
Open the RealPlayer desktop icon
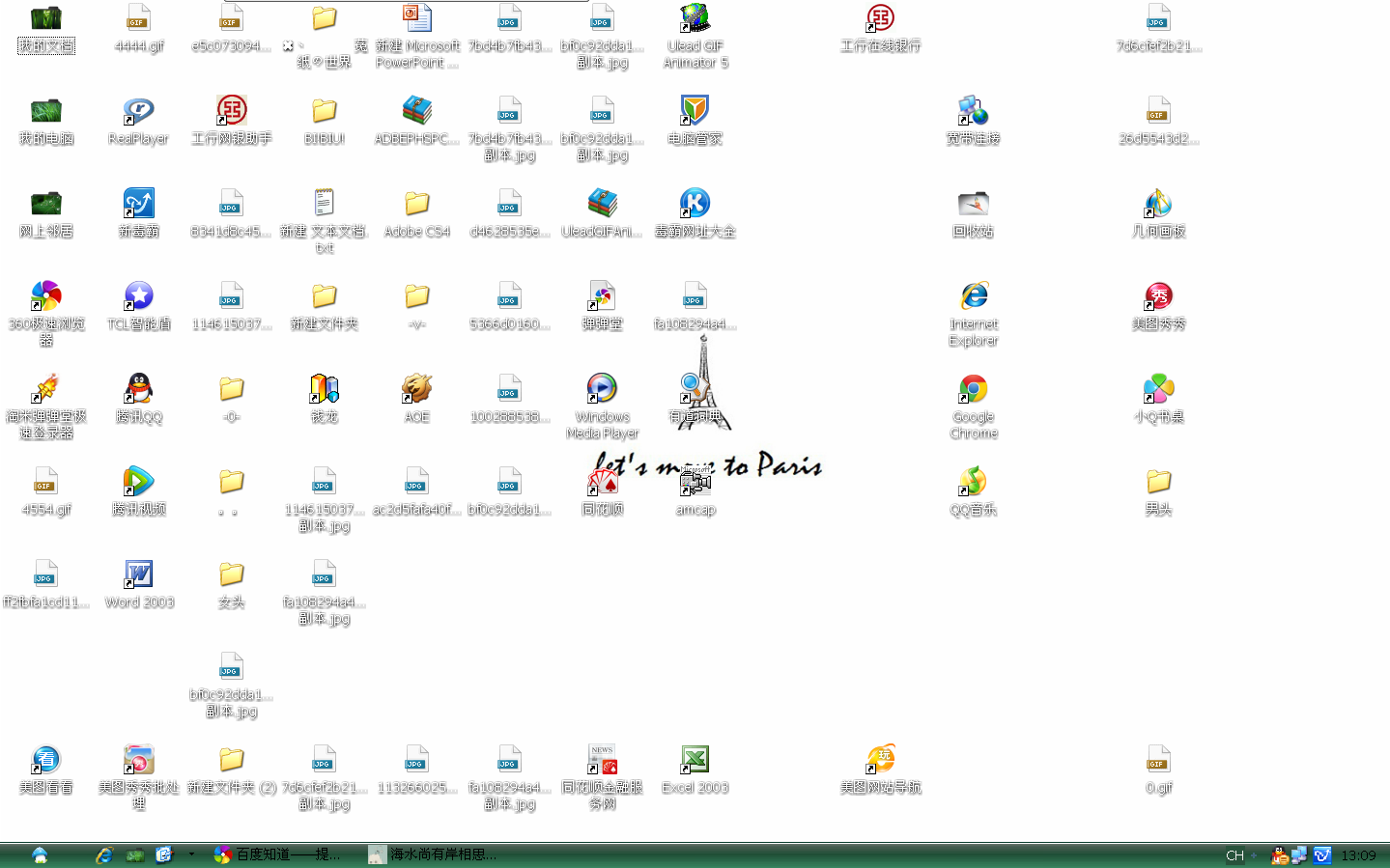click(x=139, y=111)
